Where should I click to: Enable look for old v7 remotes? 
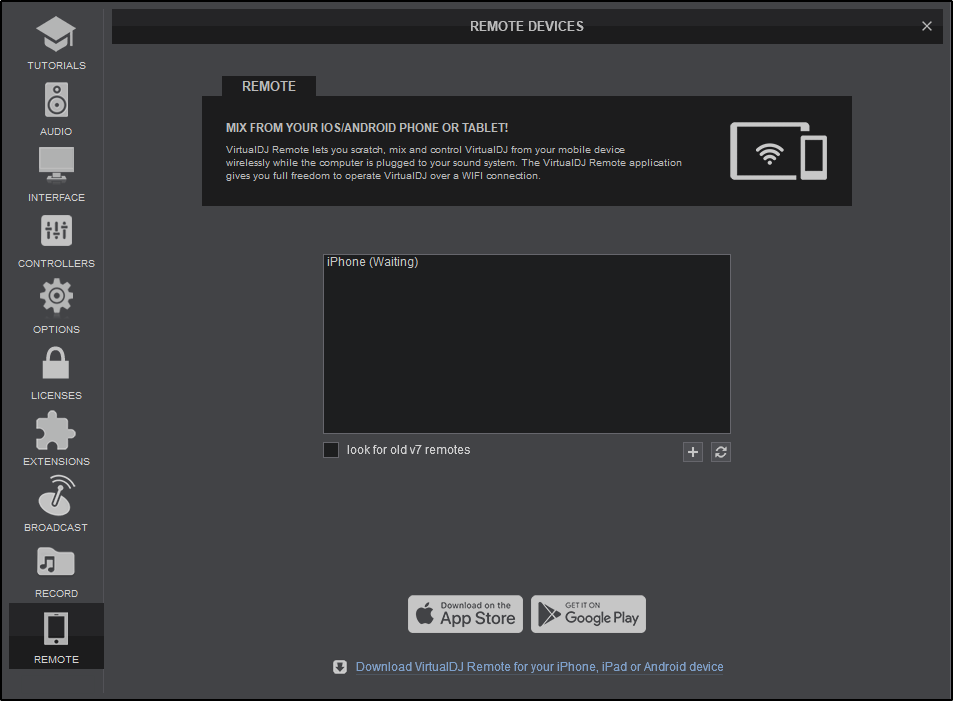click(331, 450)
